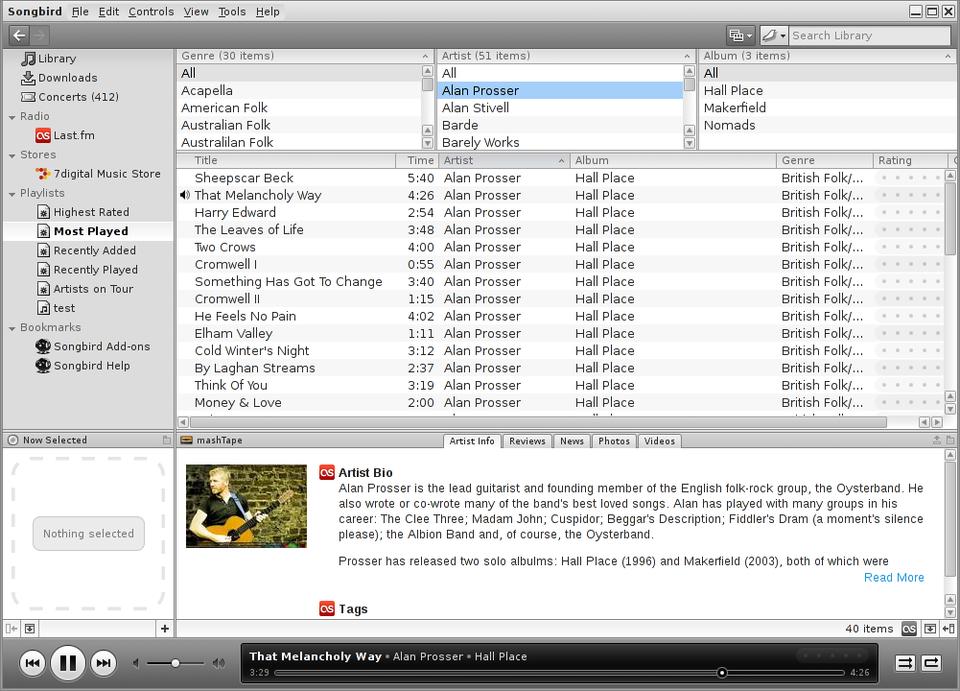Toggle repeat mode
This screenshot has height=691, width=960.
[931, 662]
